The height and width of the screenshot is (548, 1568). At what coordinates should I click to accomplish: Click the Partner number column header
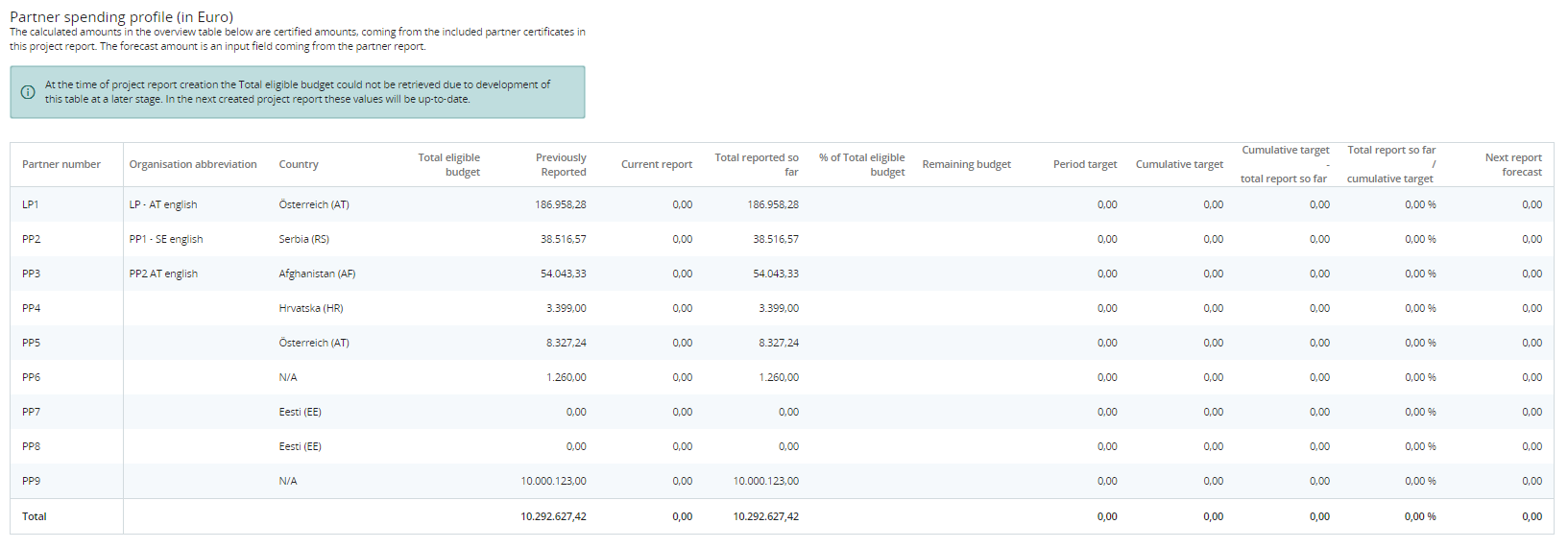tap(61, 165)
